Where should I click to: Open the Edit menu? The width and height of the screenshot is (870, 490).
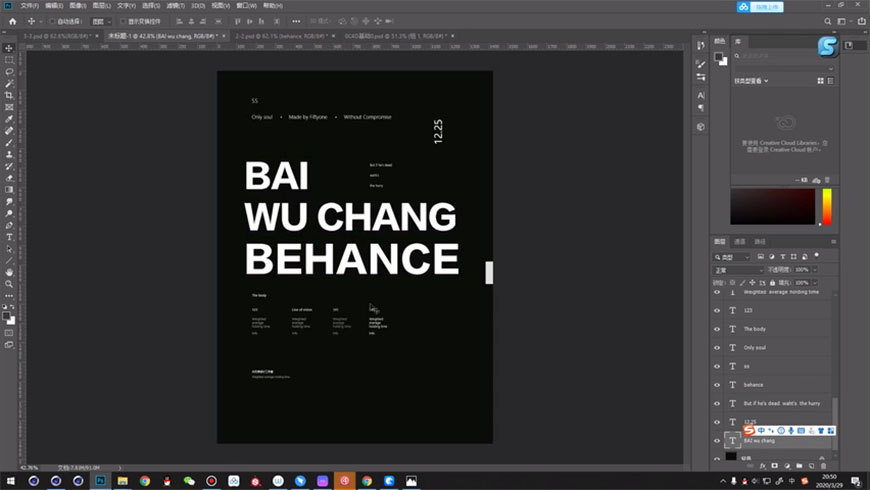click(54, 6)
